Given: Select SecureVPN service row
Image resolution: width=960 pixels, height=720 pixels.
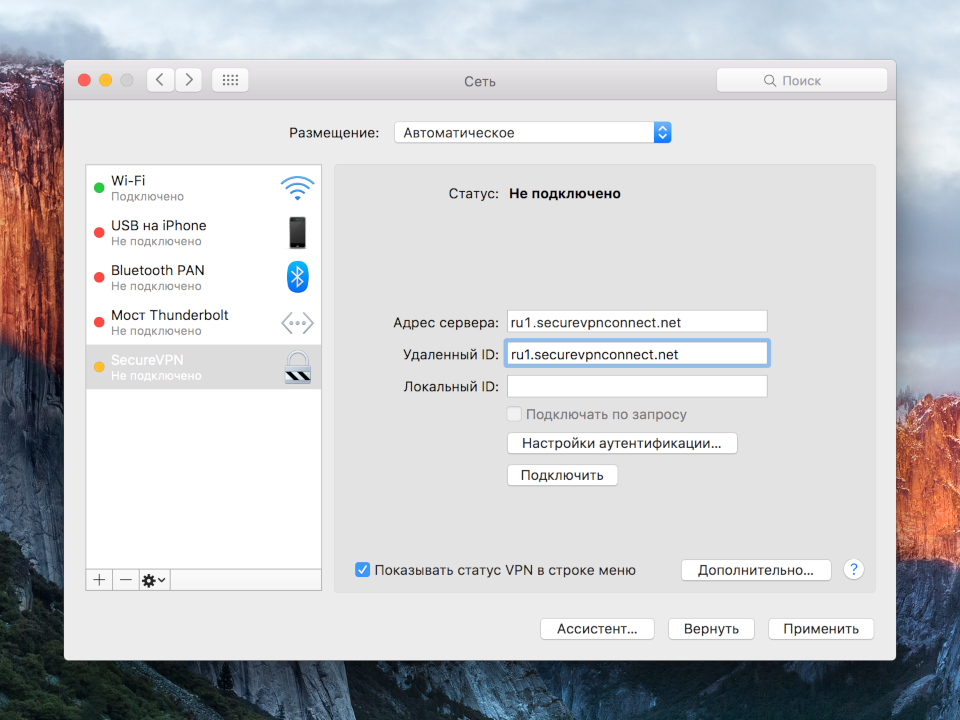Looking at the screenshot, I should point(203,367).
